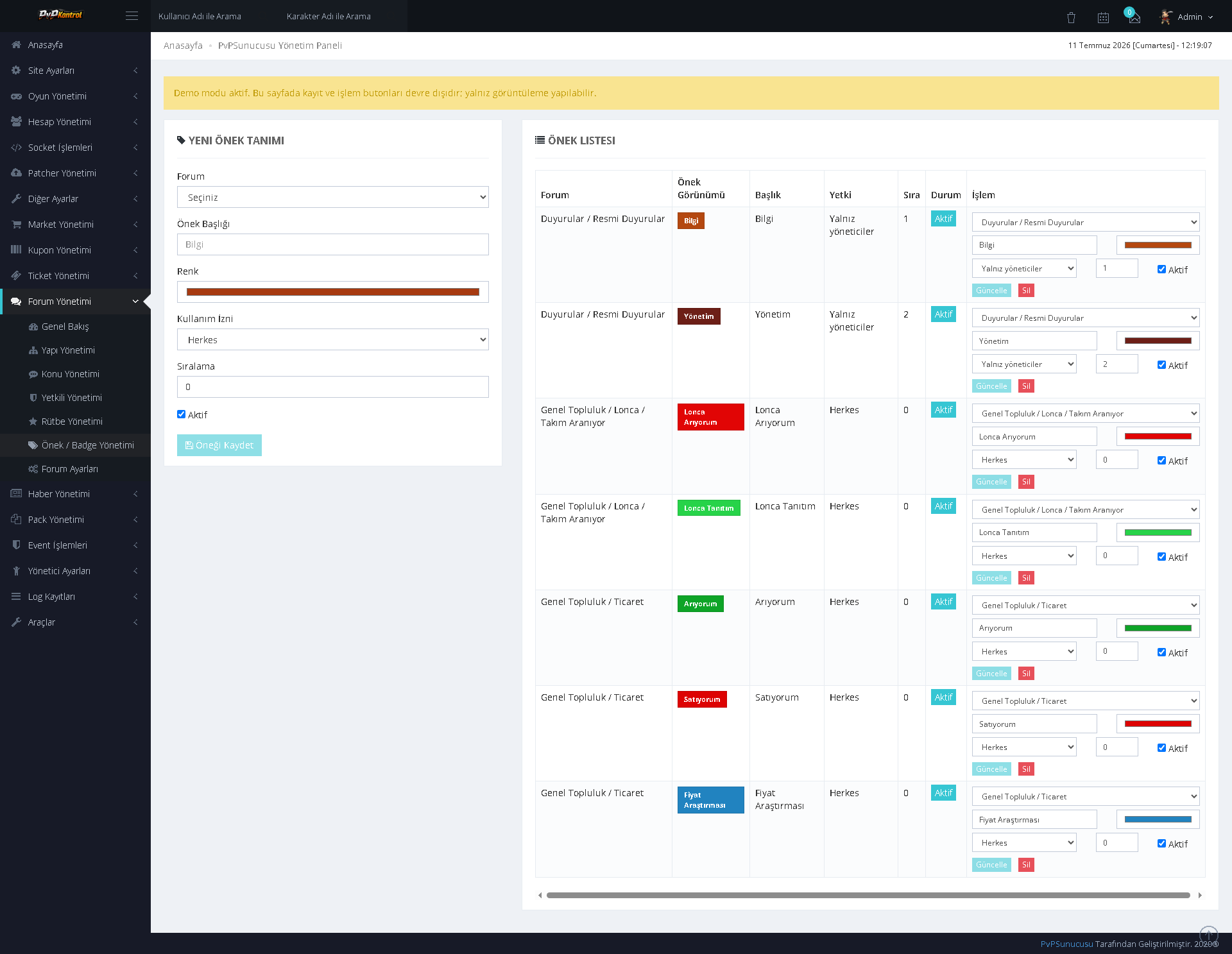Open forum dropdown in Lonca Tanıtım row
The image size is (1232, 954).
point(1086,510)
